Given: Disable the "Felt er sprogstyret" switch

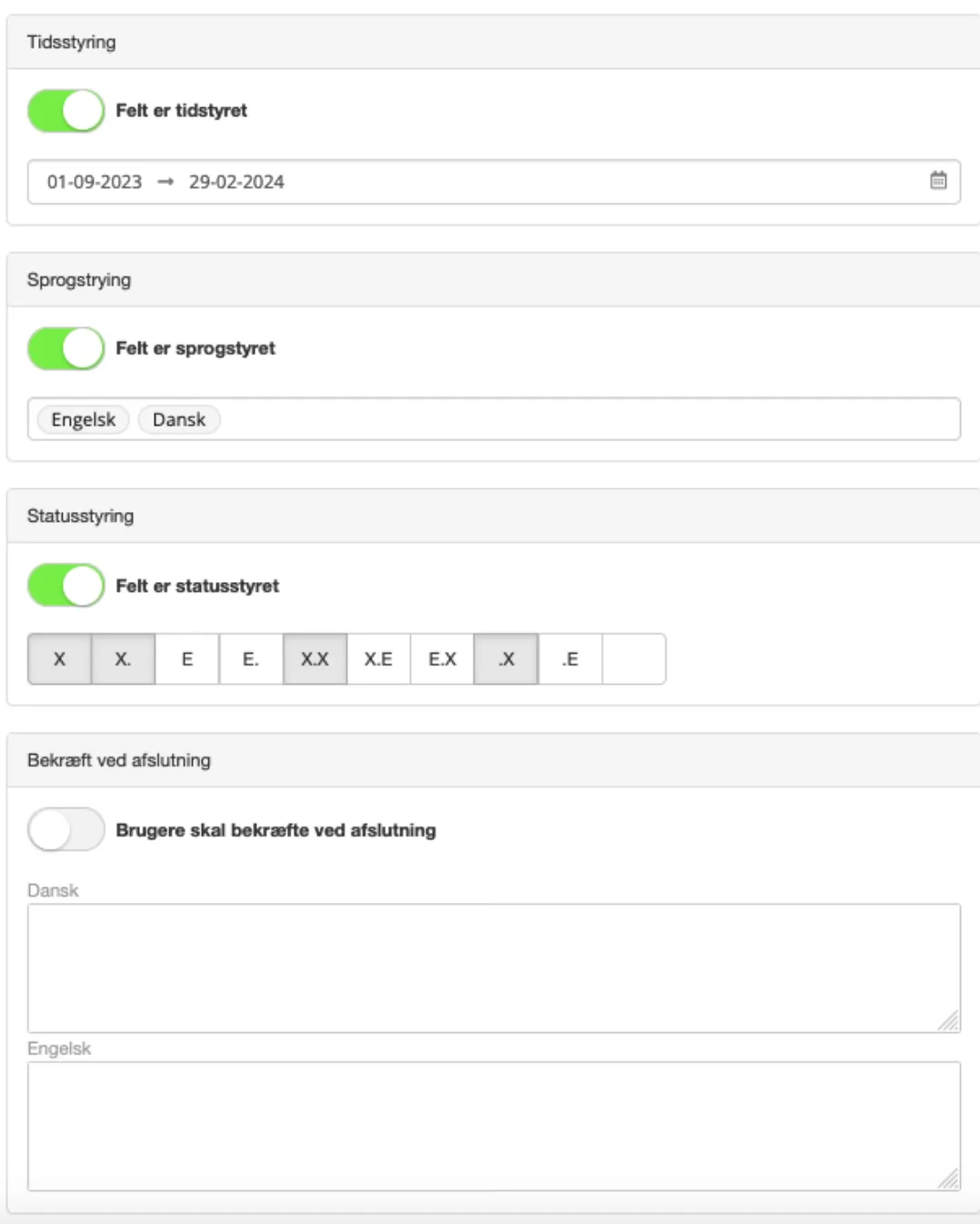Looking at the screenshot, I should [65, 348].
